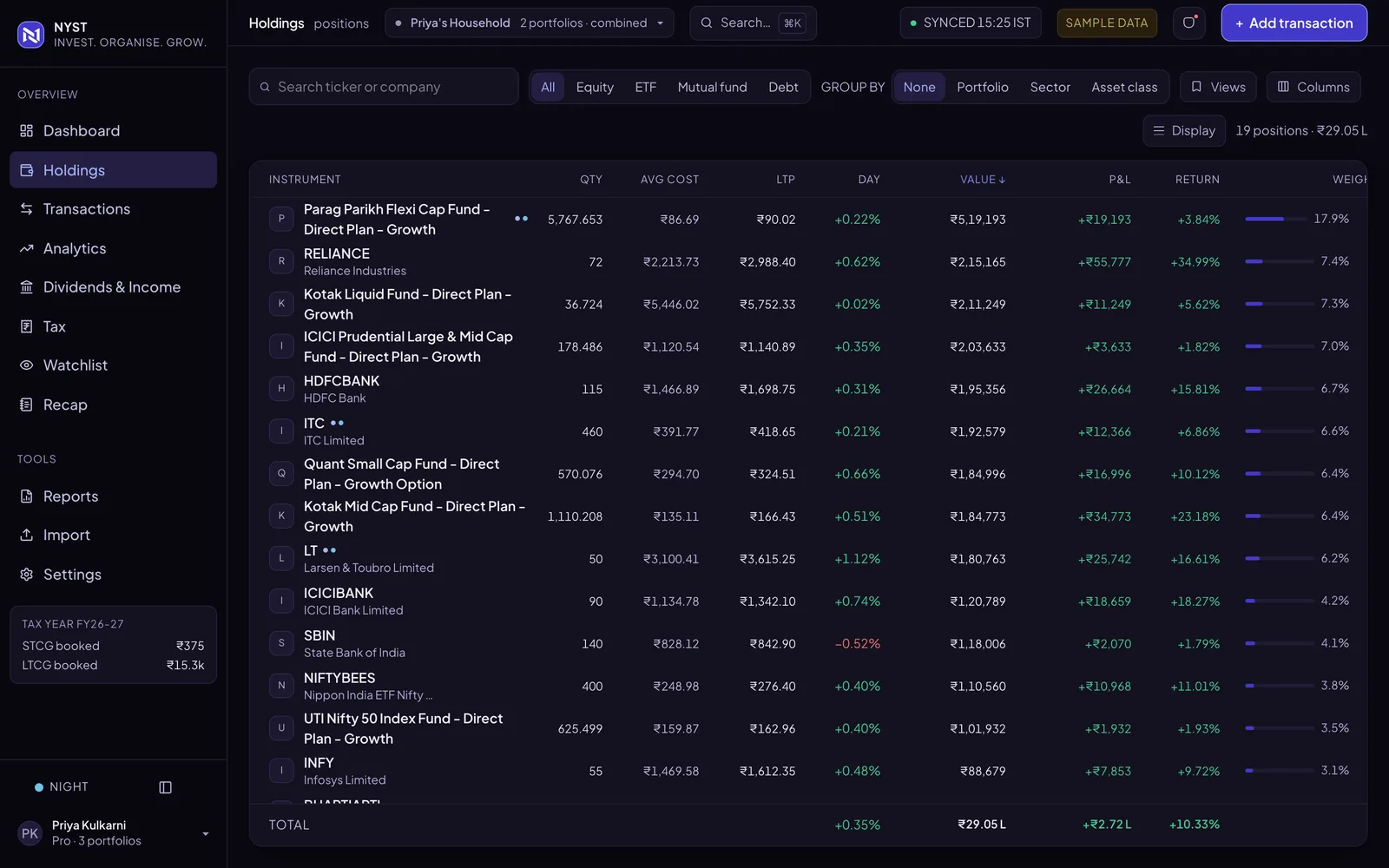Screen dimensions: 1389x868
Task: Open Reports in sidebar
Action: (x=113, y=496)
